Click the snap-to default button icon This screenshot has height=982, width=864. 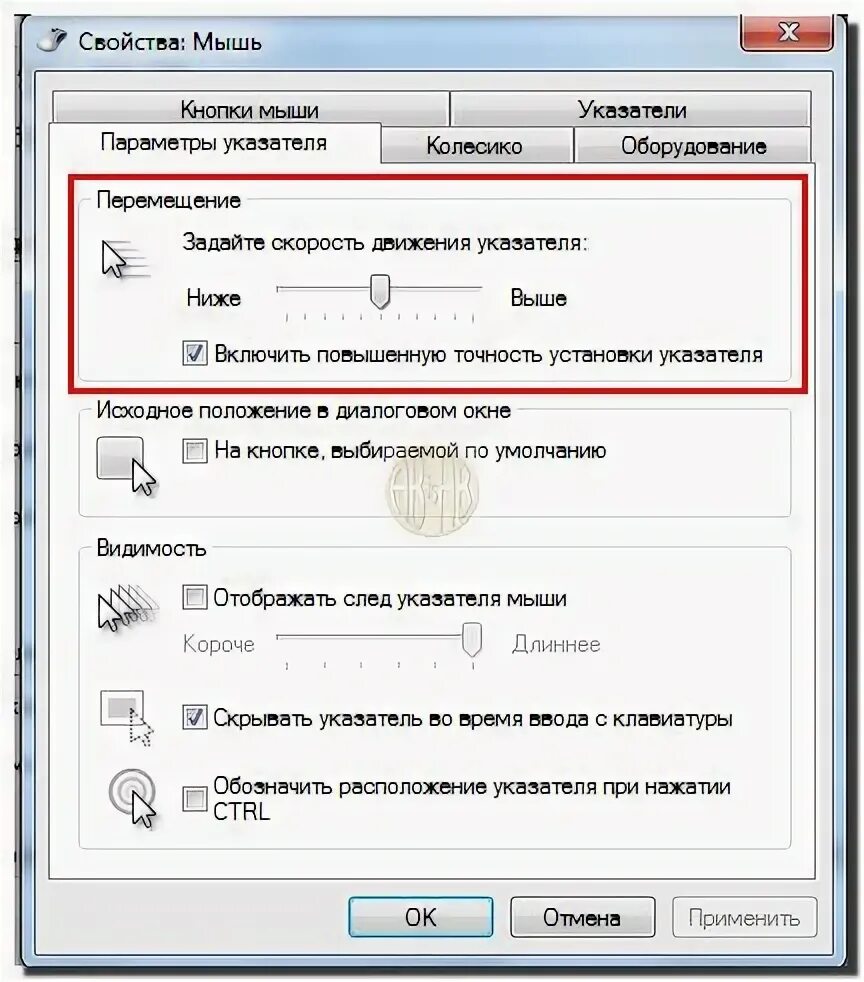tap(126, 466)
